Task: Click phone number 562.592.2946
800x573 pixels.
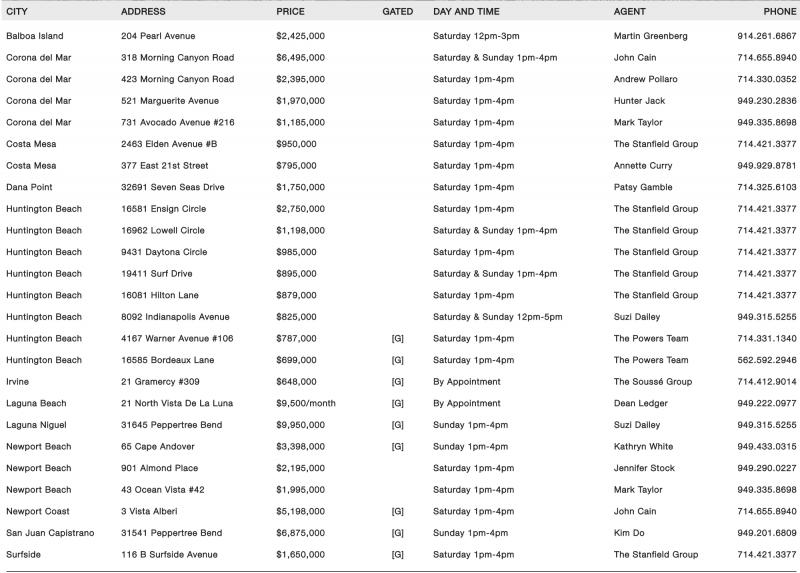Action: coord(766,360)
